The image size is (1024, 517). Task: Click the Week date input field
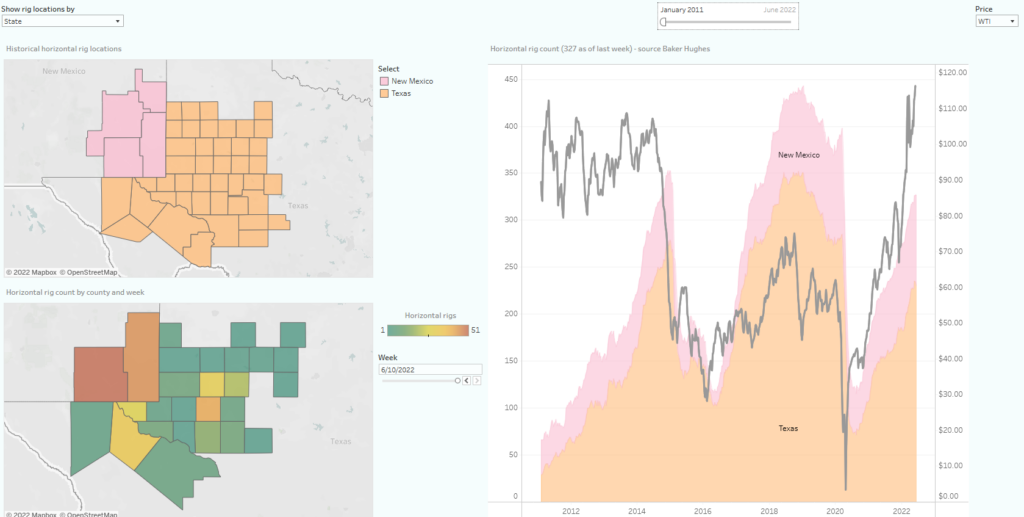[x=430, y=369]
